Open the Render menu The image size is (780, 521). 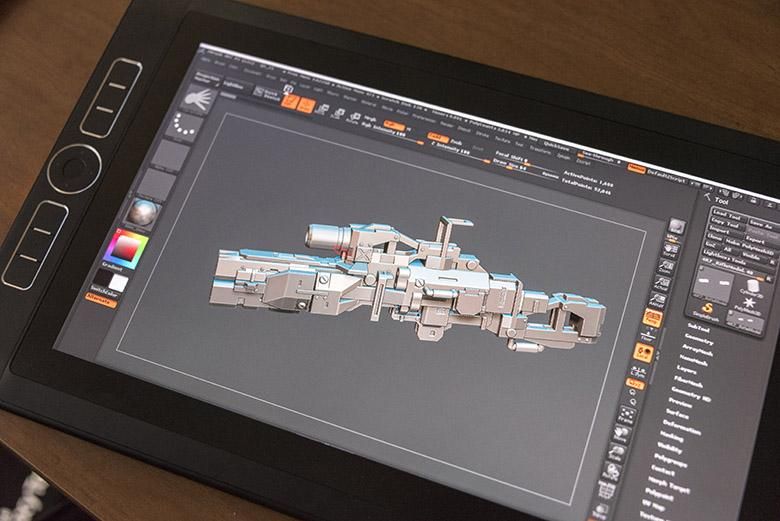(x=447, y=124)
